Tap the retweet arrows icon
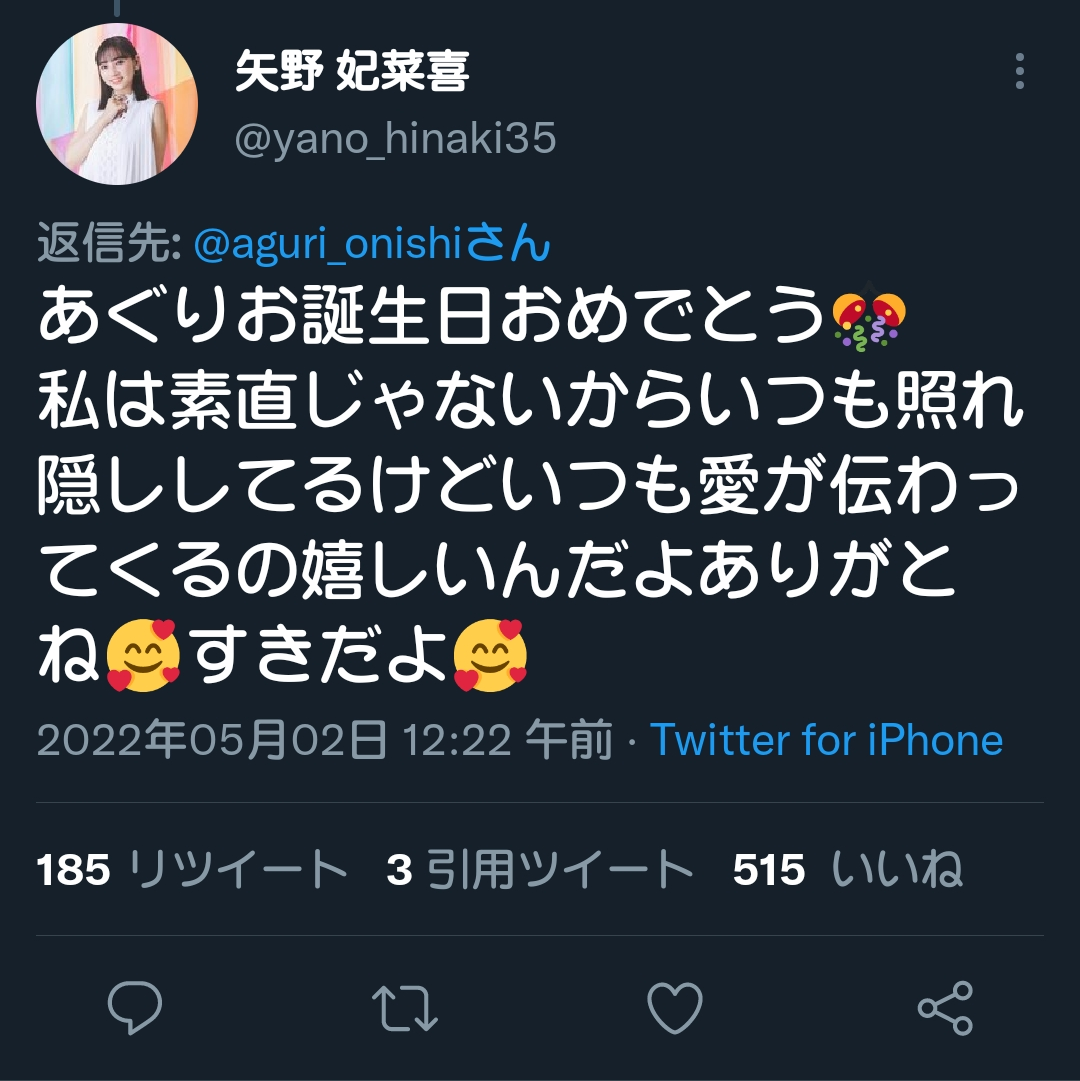This screenshot has width=1080, height=1081. (x=405, y=1008)
